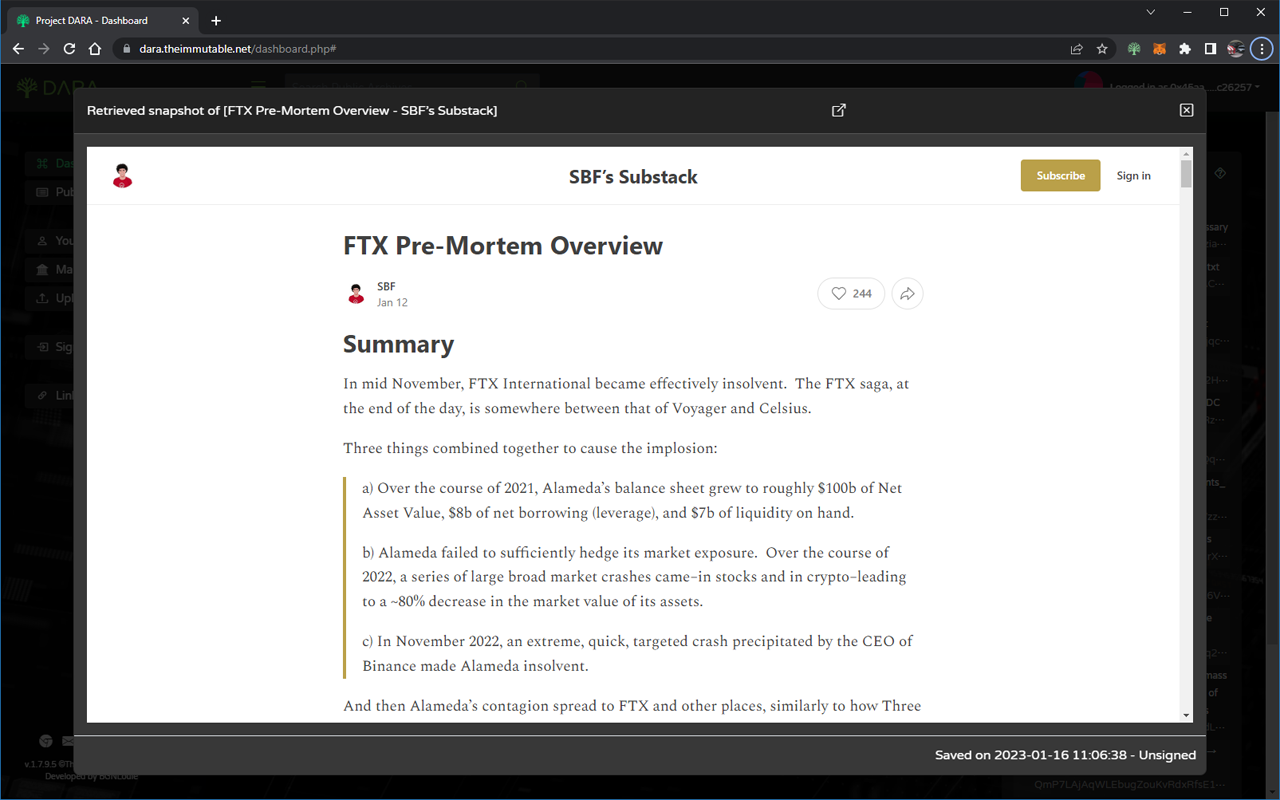
Task: Bookmark this page with the star
Action: 1102,49
